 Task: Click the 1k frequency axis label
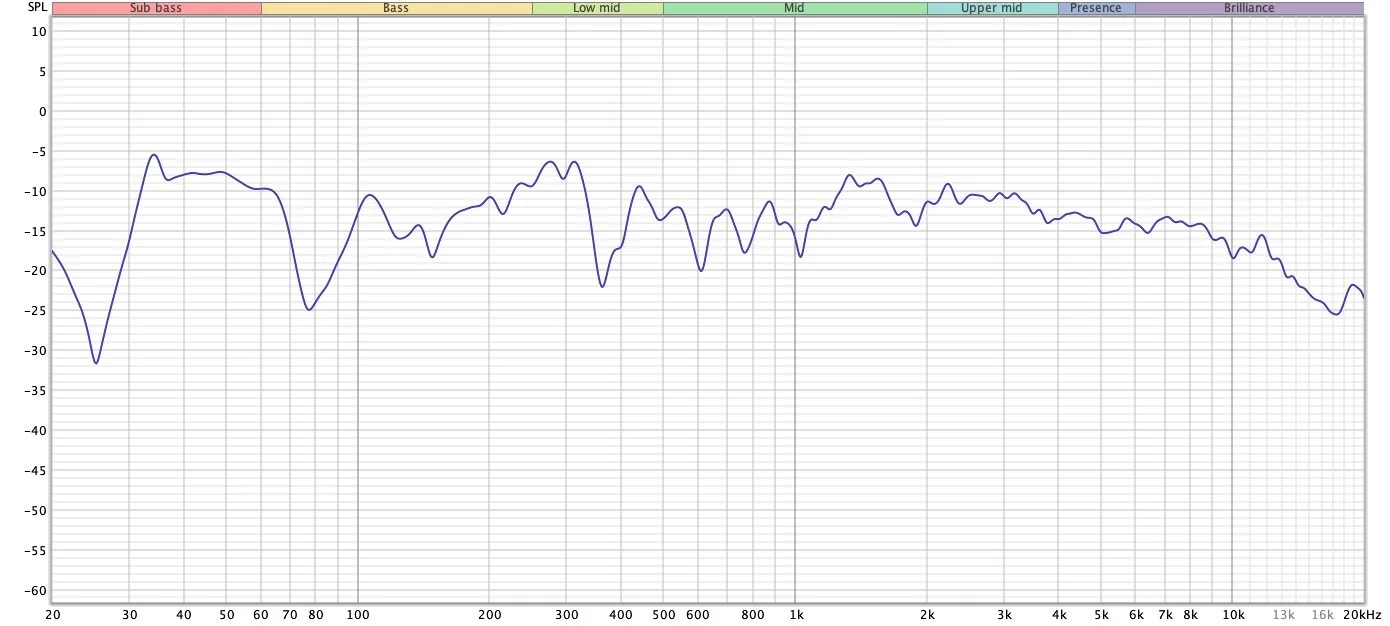click(x=795, y=614)
